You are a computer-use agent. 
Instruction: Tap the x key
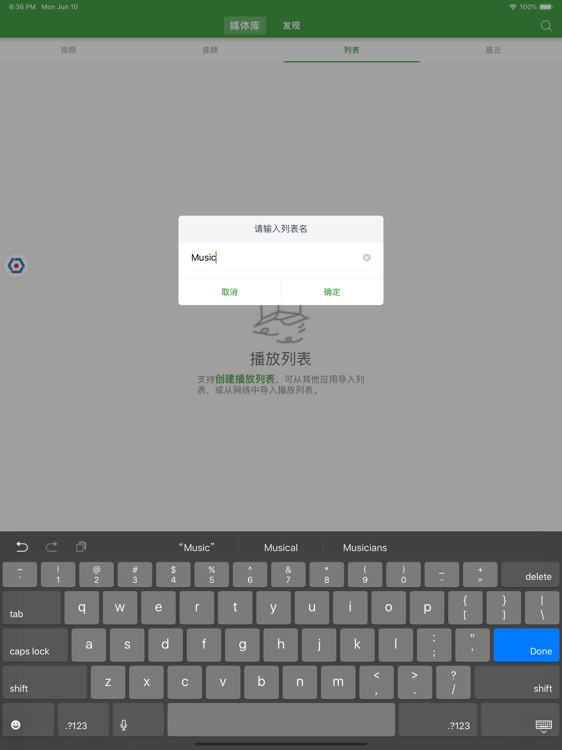point(146,682)
